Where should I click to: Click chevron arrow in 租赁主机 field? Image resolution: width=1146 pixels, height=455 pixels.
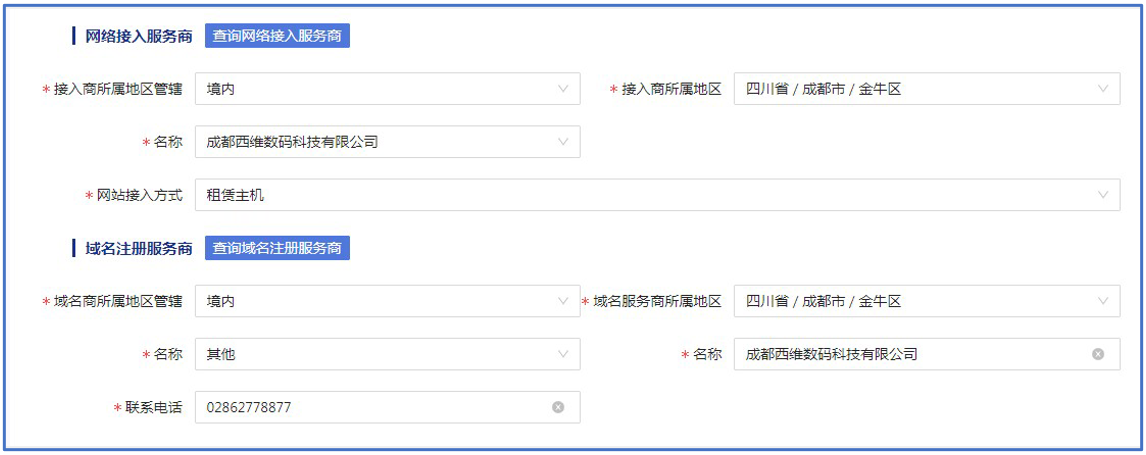coord(1103,195)
